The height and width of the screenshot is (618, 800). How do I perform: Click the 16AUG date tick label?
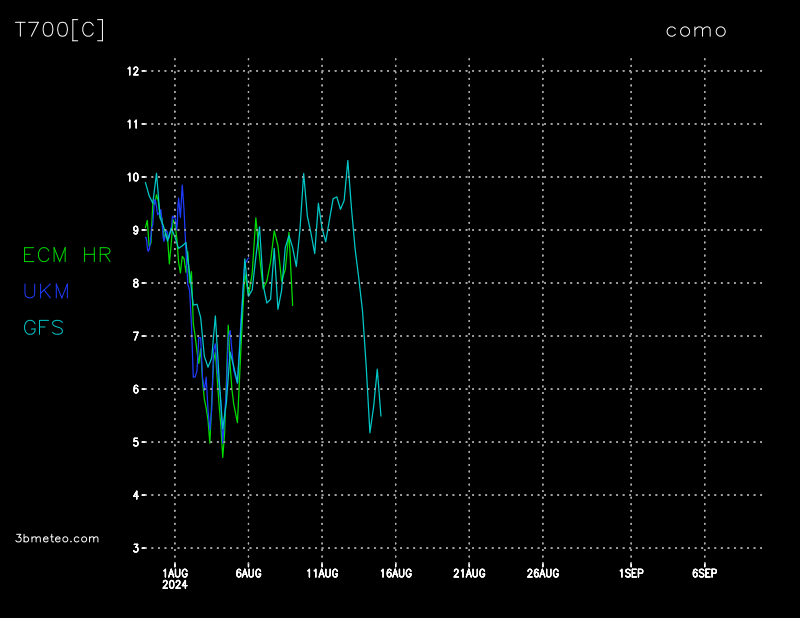pos(396,573)
